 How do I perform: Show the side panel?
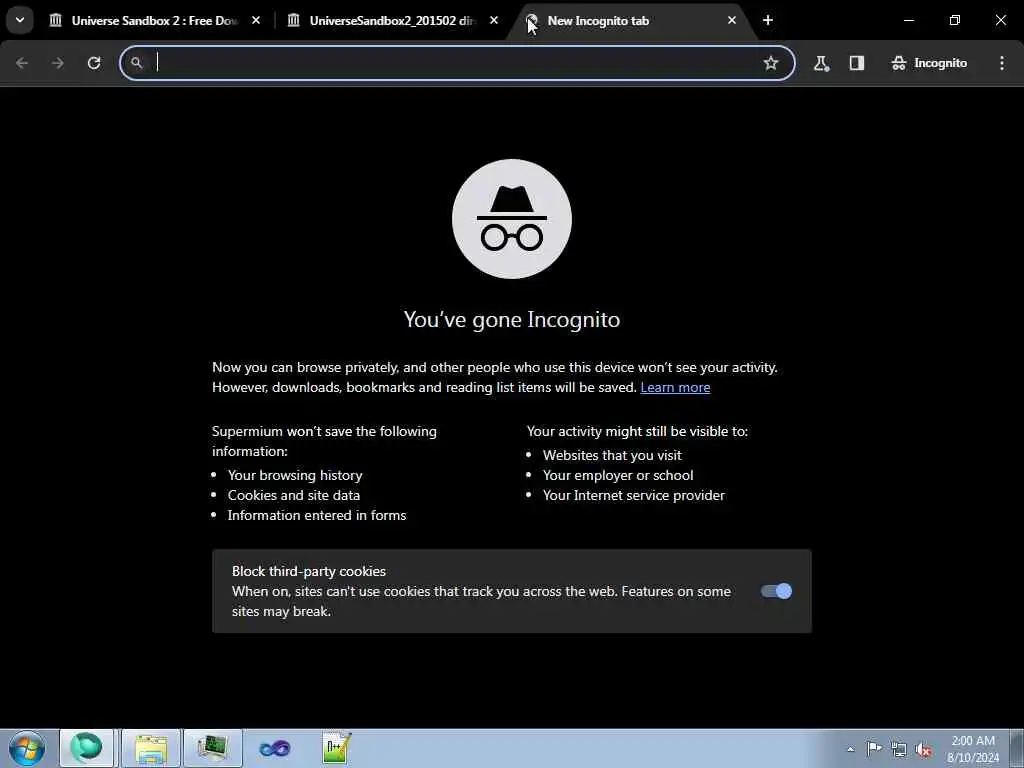(857, 63)
